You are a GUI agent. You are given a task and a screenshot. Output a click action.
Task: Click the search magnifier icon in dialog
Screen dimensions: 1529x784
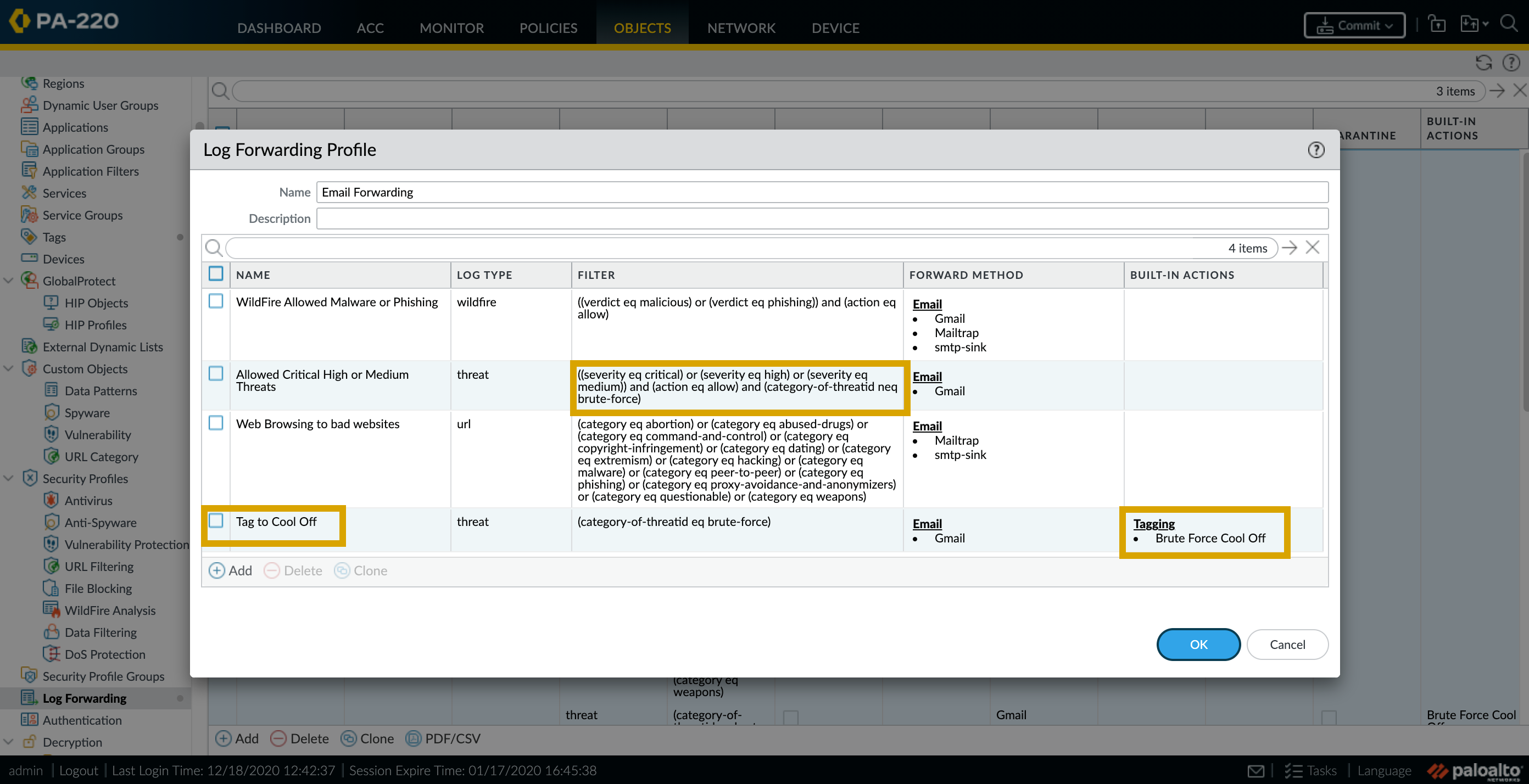click(x=213, y=247)
